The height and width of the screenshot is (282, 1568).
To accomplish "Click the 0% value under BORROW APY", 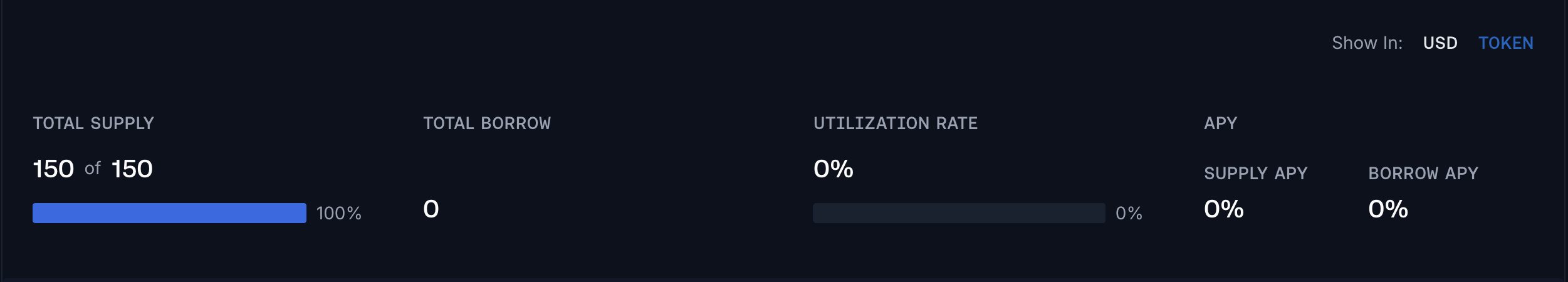I will point(1388,209).
